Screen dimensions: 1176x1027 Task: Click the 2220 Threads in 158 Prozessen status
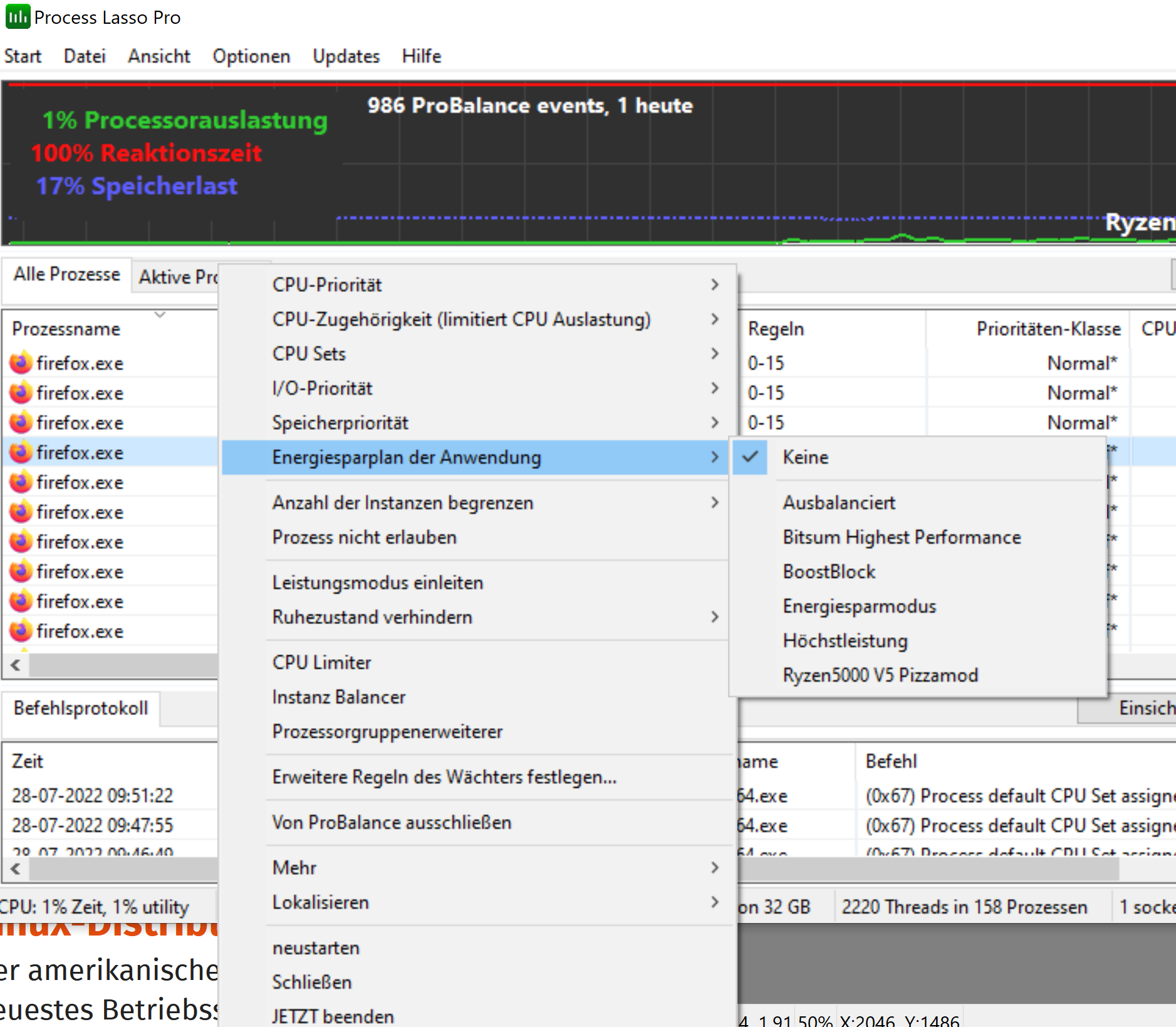click(x=964, y=907)
